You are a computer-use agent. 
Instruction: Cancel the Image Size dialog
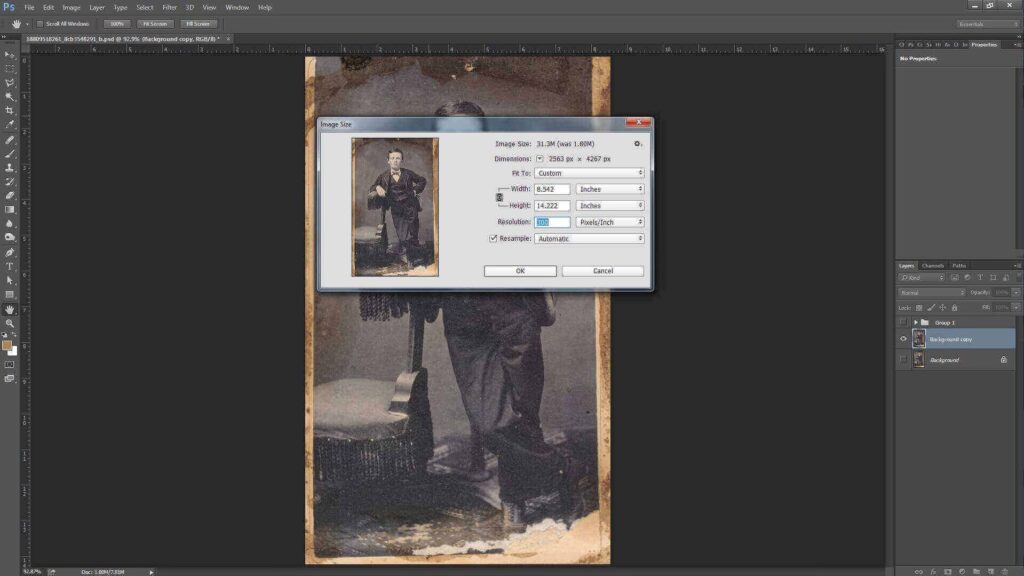pos(602,271)
